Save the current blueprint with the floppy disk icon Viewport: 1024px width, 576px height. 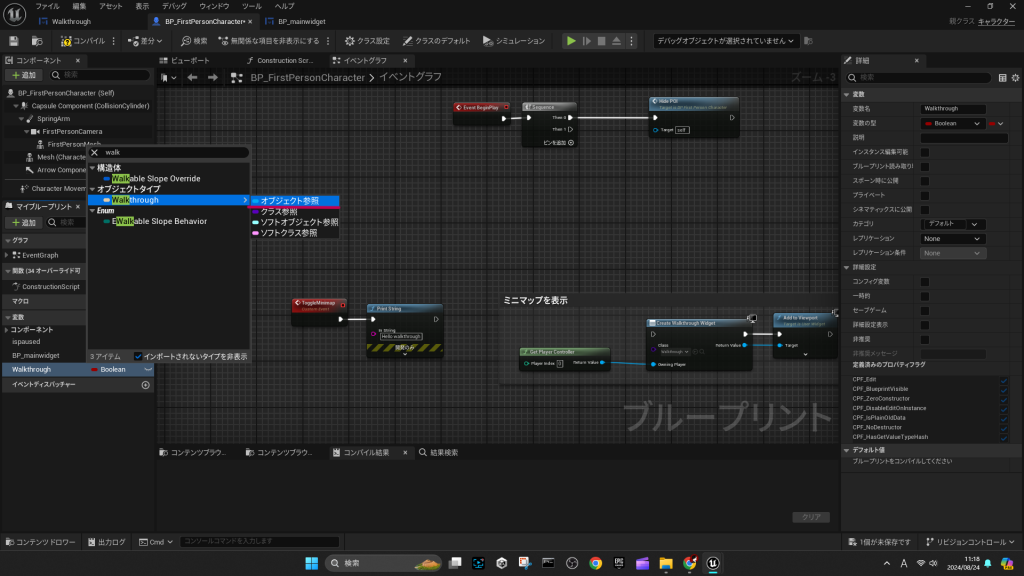(x=14, y=41)
